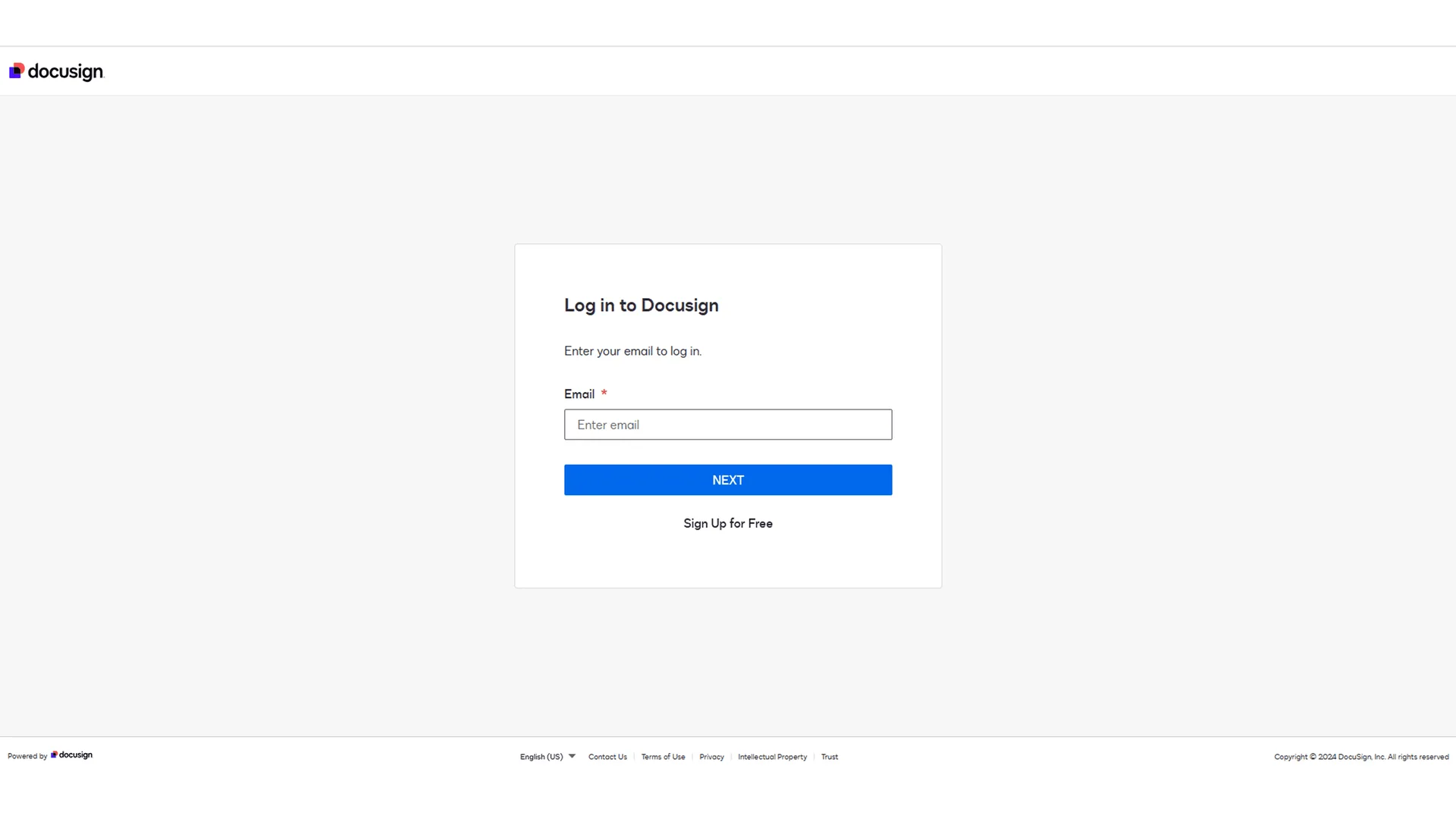Open the Terms of Use footer link
The height and width of the screenshot is (819, 1456).
[x=663, y=757]
